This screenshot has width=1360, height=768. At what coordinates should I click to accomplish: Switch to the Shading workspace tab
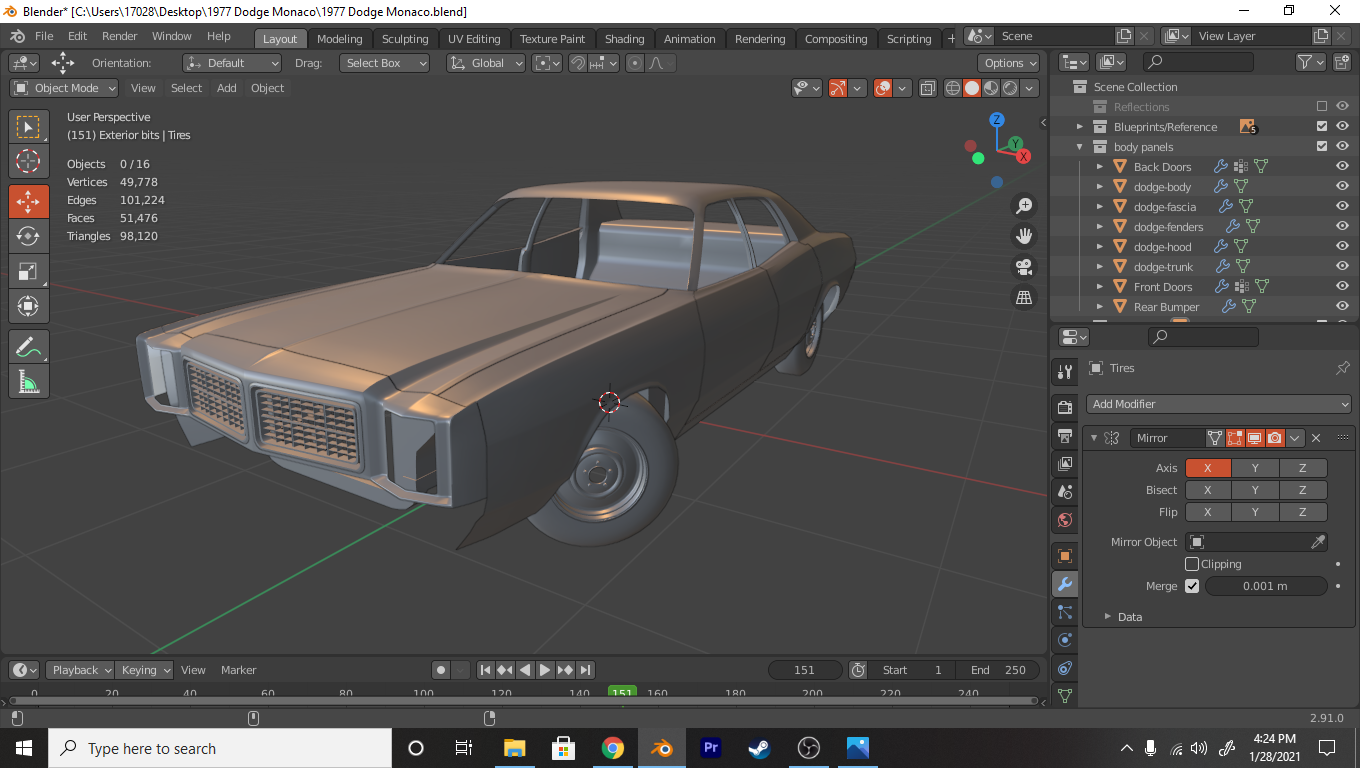click(624, 39)
